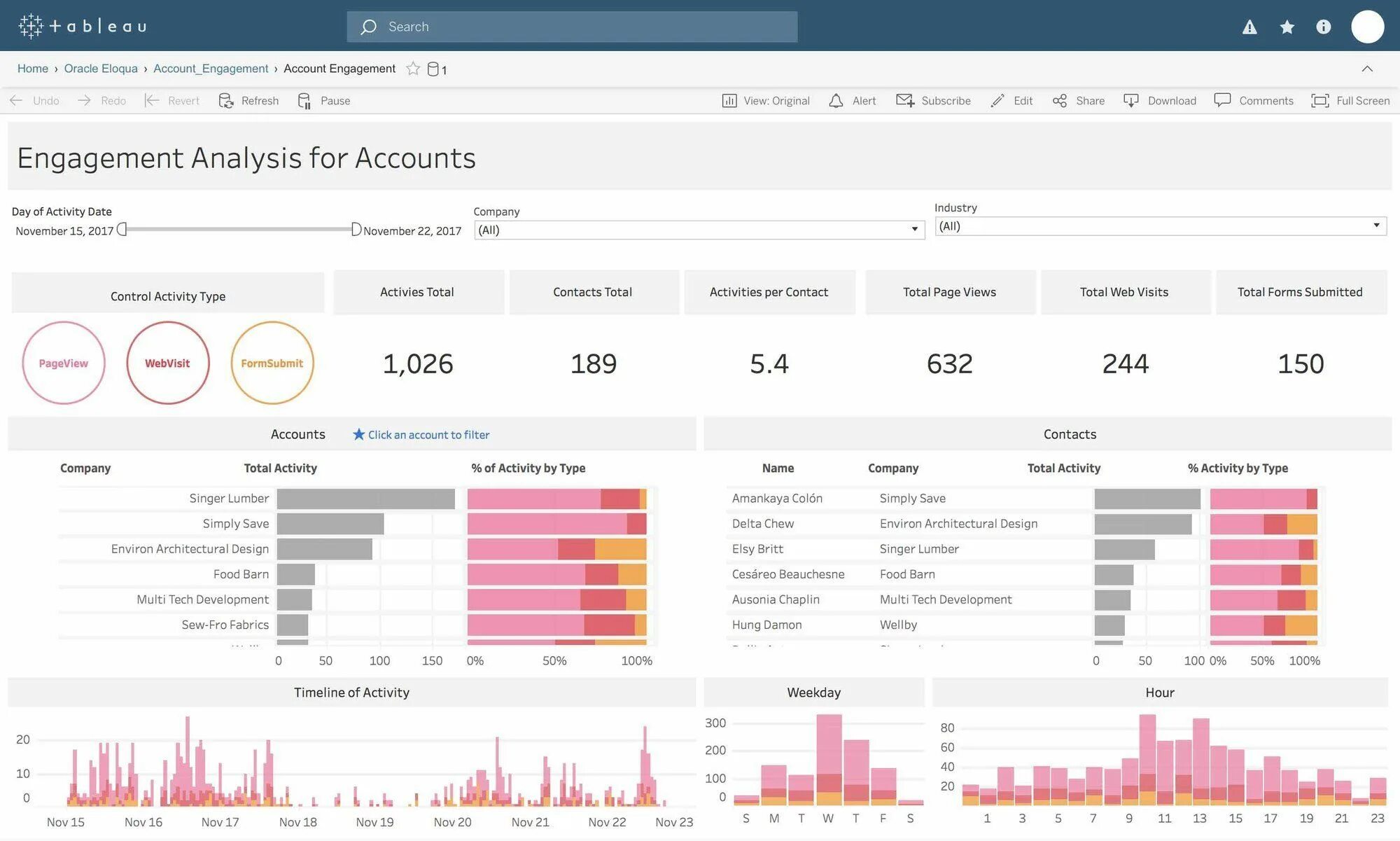Pause data updates with Pause icon
Viewport: 1400px width, 841px height.
click(x=304, y=101)
